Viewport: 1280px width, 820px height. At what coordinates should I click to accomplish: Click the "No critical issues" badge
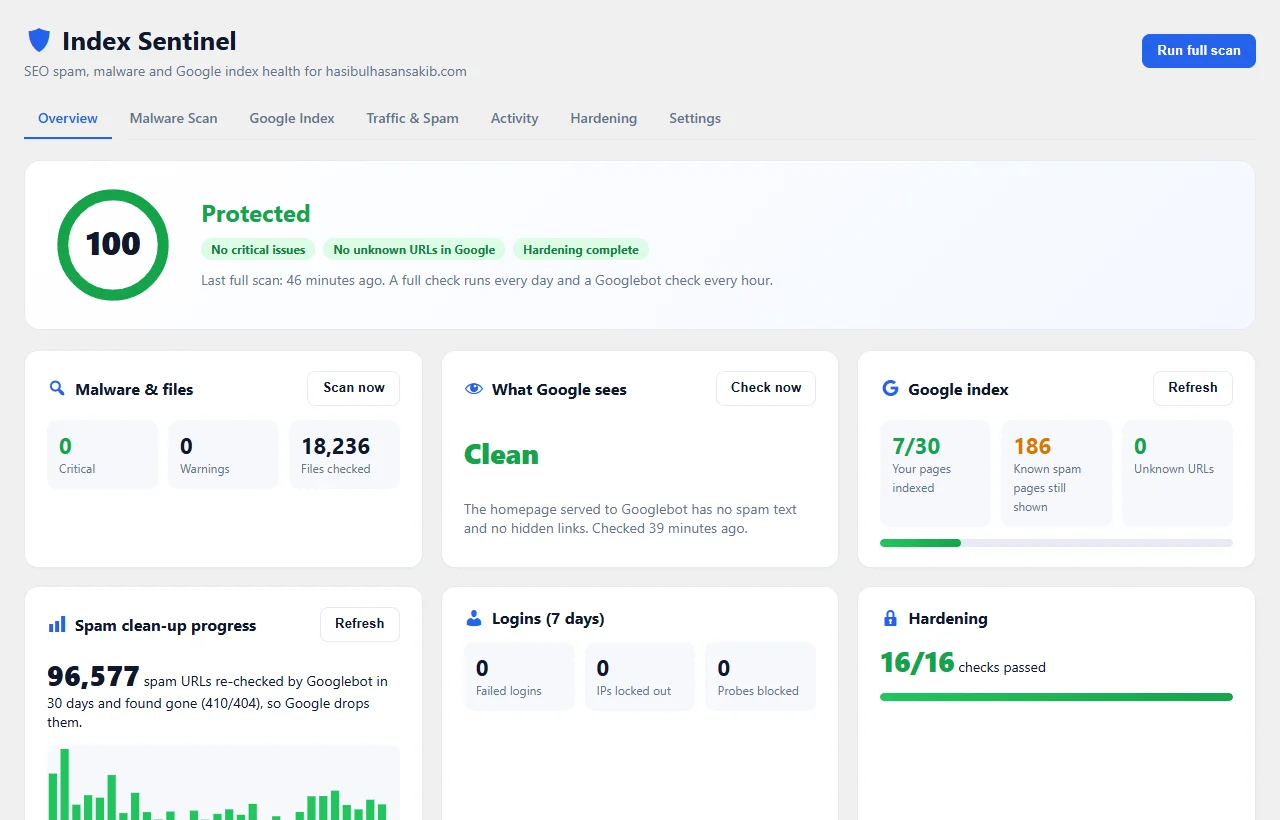(x=259, y=250)
